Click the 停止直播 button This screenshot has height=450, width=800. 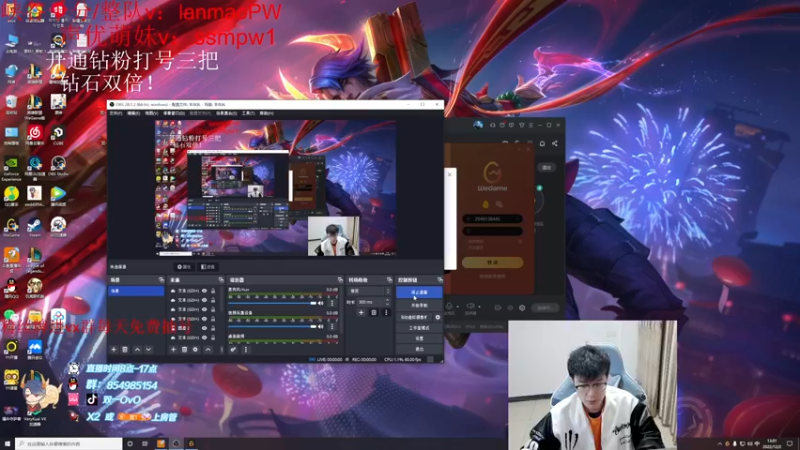pos(419,292)
